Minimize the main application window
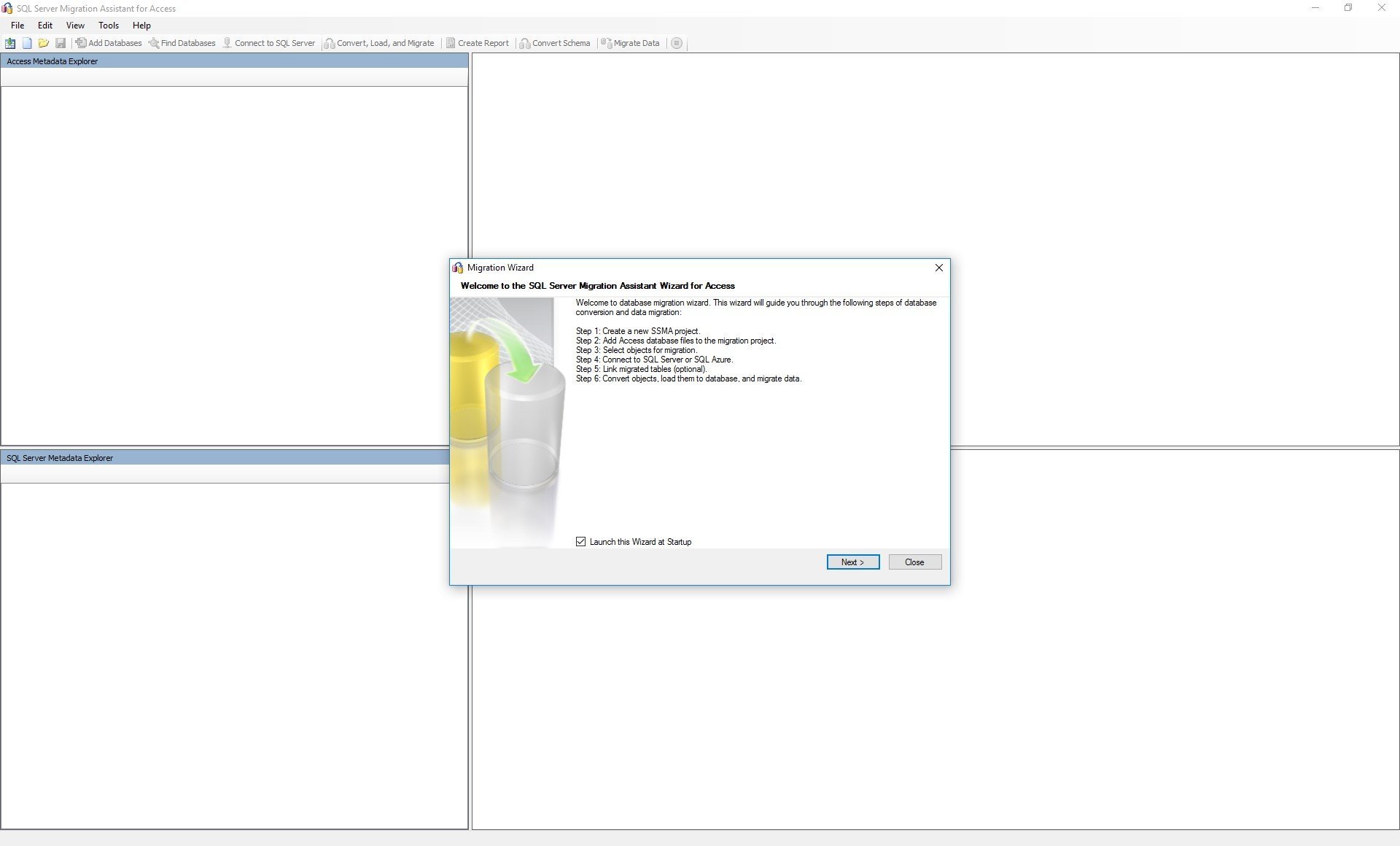 pyautogui.click(x=1315, y=8)
